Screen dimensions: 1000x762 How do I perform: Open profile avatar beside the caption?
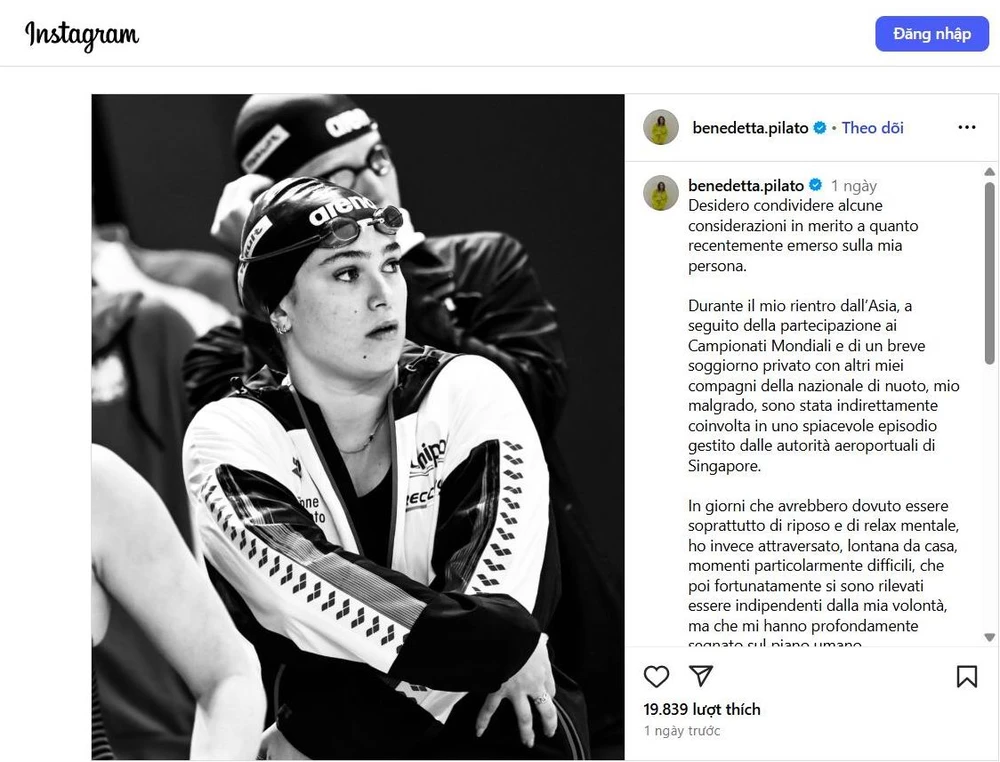[x=661, y=193]
